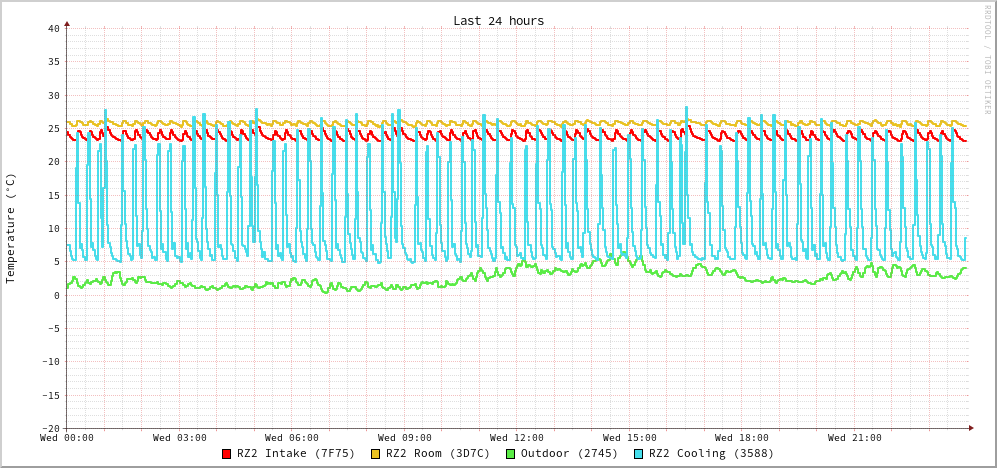
Task: Click the arrowhead at the time axis end
Action: point(970,428)
